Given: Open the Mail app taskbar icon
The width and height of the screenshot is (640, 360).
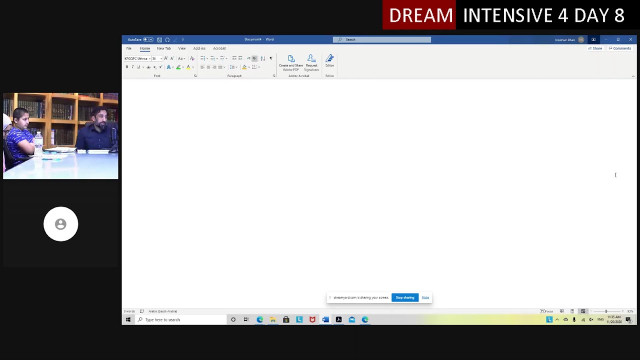Looking at the screenshot, I should pyautogui.click(x=352, y=320).
